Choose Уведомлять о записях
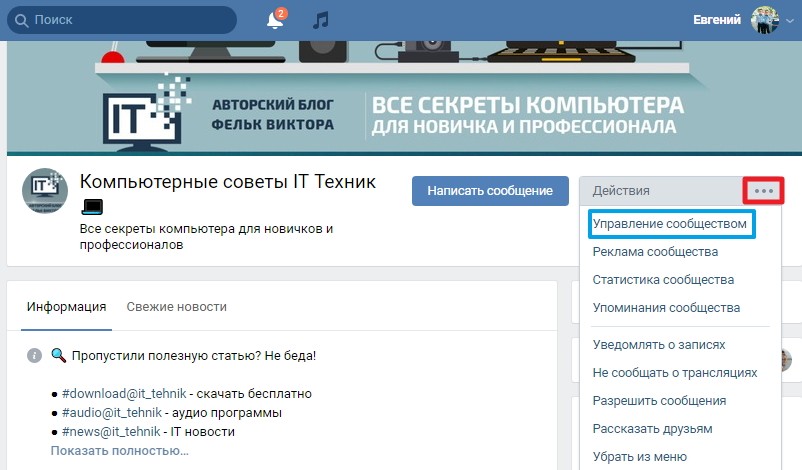The image size is (802, 470). [x=659, y=345]
